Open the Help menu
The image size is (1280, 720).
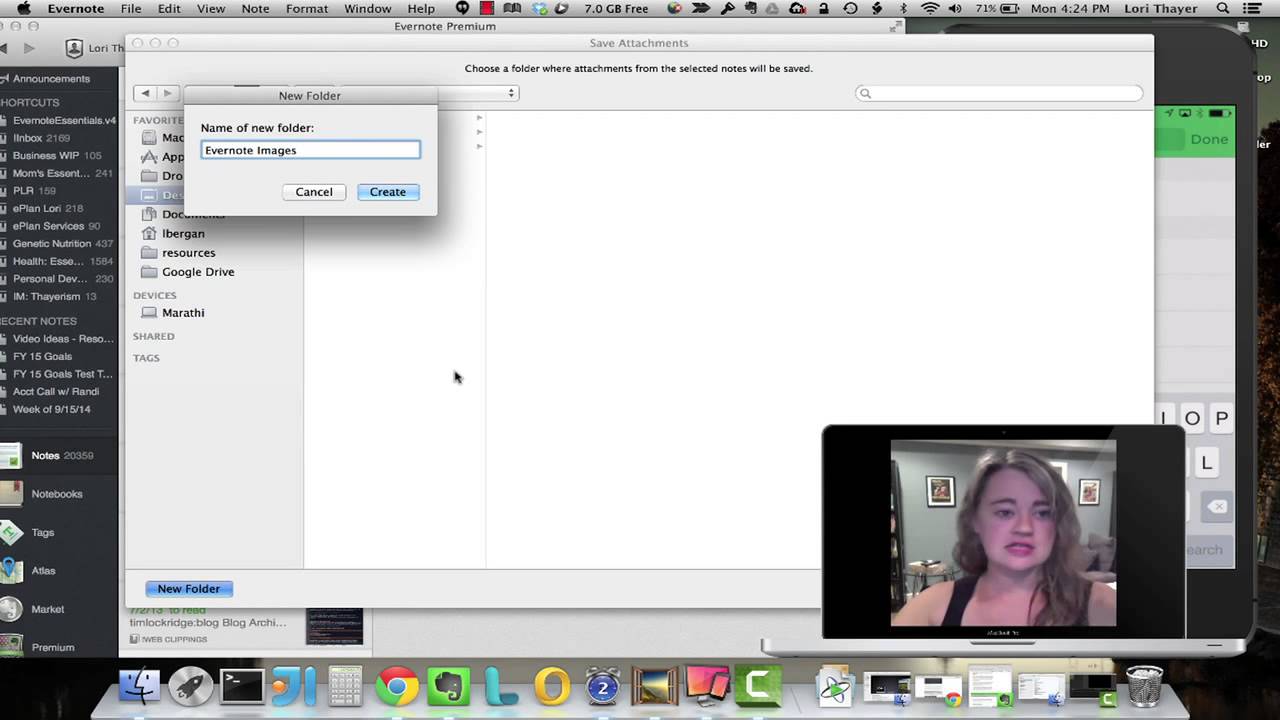pos(421,8)
